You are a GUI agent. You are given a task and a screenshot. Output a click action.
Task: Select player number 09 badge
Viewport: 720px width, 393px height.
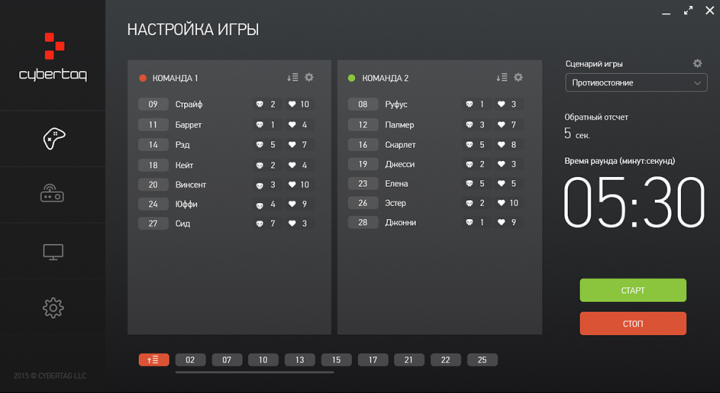point(153,104)
